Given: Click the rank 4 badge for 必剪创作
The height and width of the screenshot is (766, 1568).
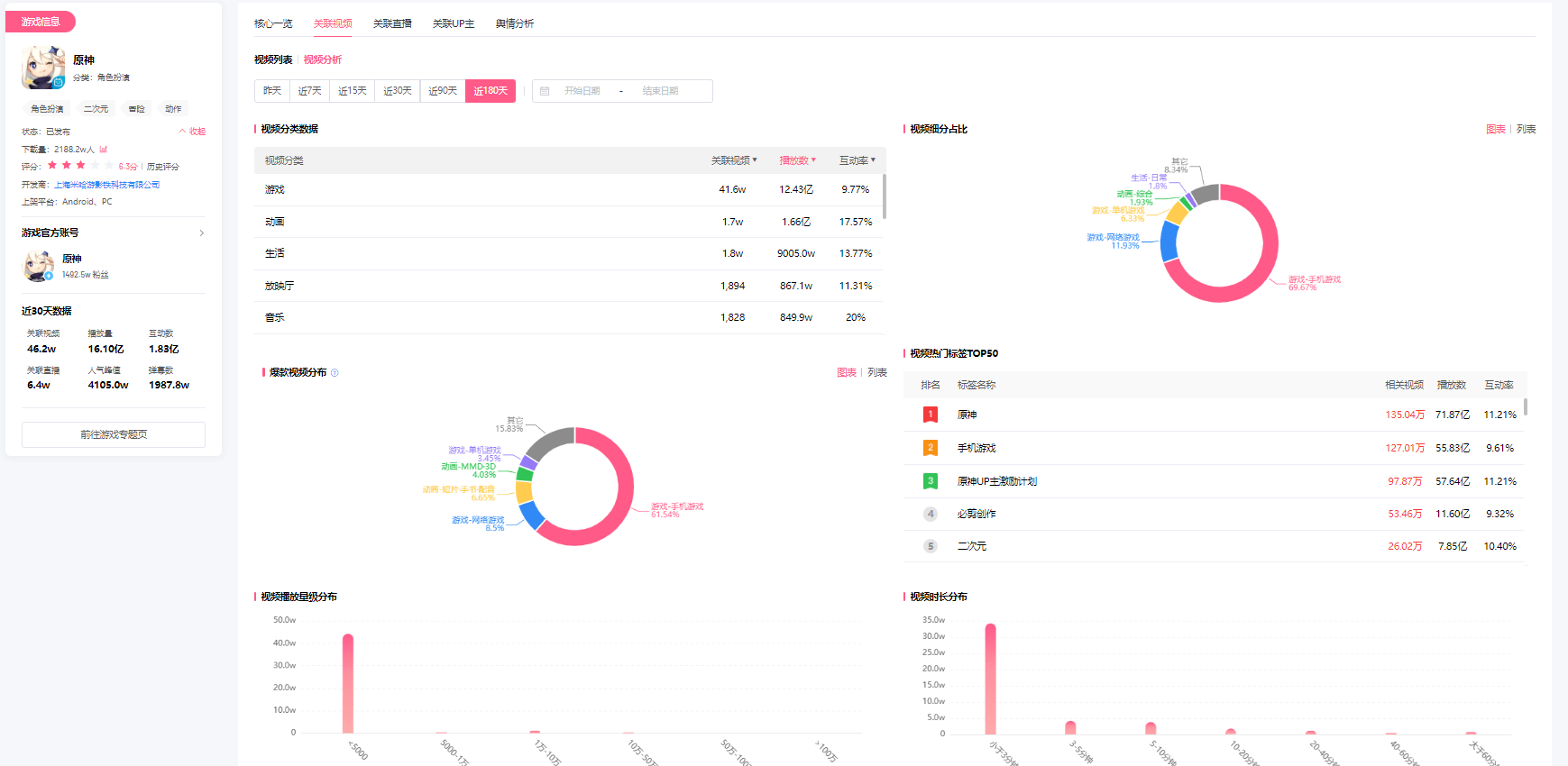Looking at the screenshot, I should (x=931, y=514).
